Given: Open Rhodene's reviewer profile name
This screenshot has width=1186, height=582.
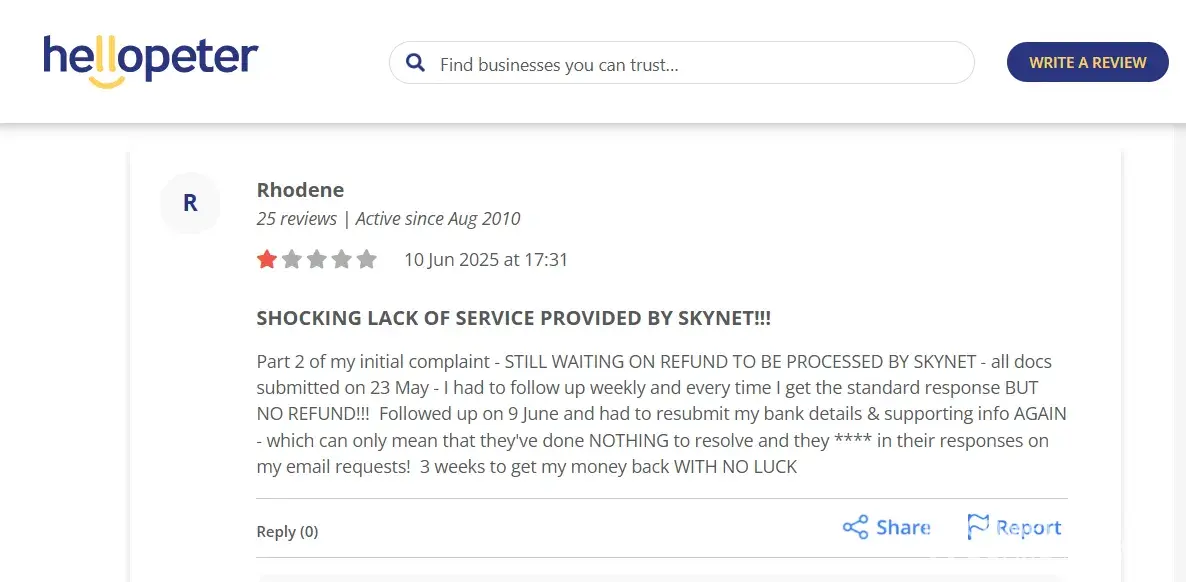Looking at the screenshot, I should pyautogui.click(x=300, y=190).
